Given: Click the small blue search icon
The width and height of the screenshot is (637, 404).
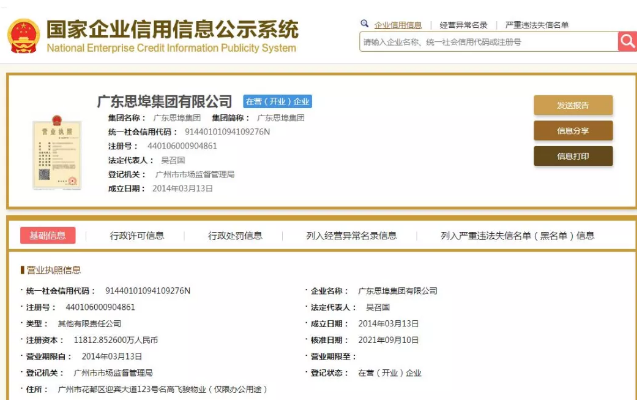Looking at the screenshot, I should pos(364,24).
